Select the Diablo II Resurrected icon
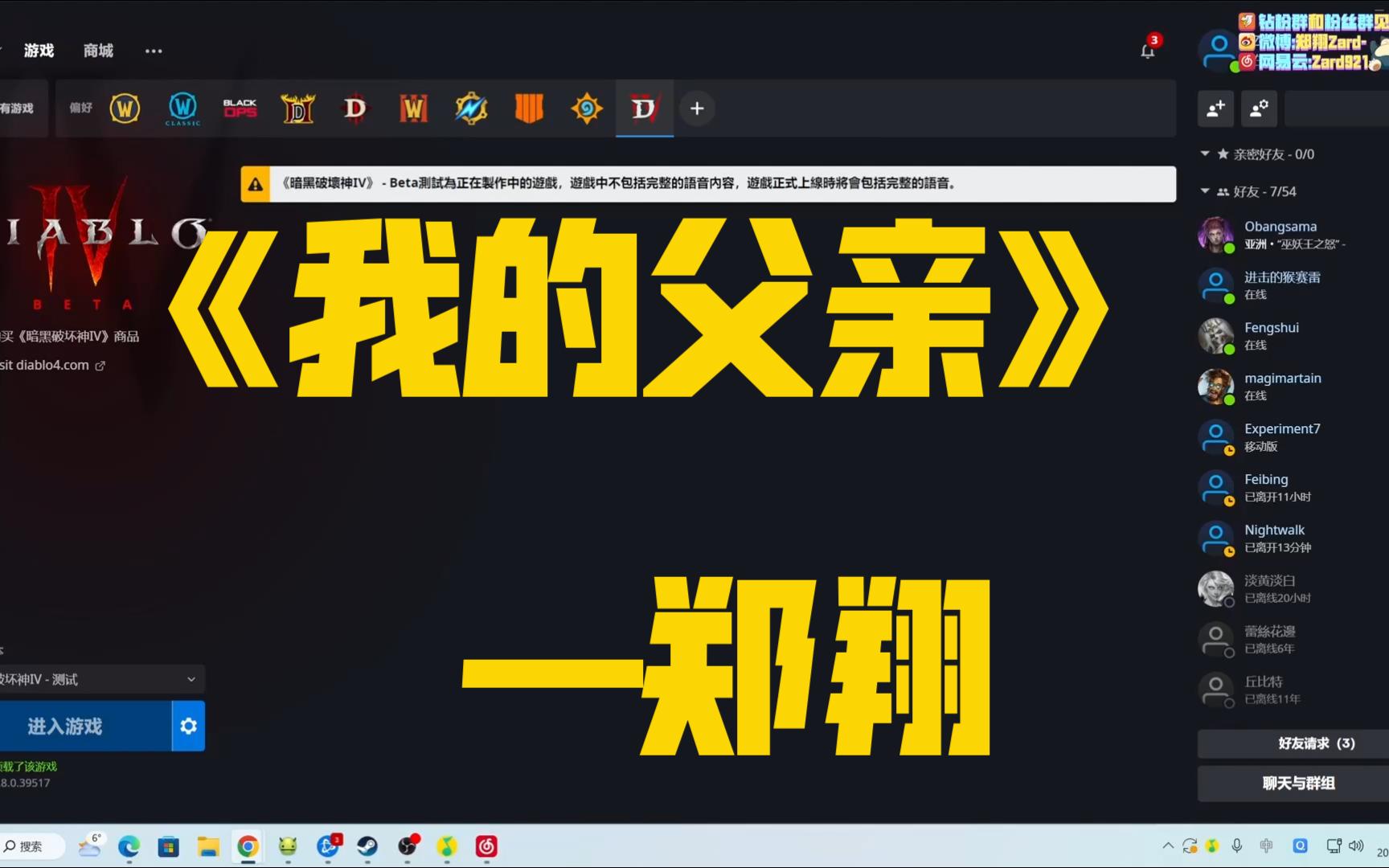This screenshot has height=868, width=1389. (298, 108)
